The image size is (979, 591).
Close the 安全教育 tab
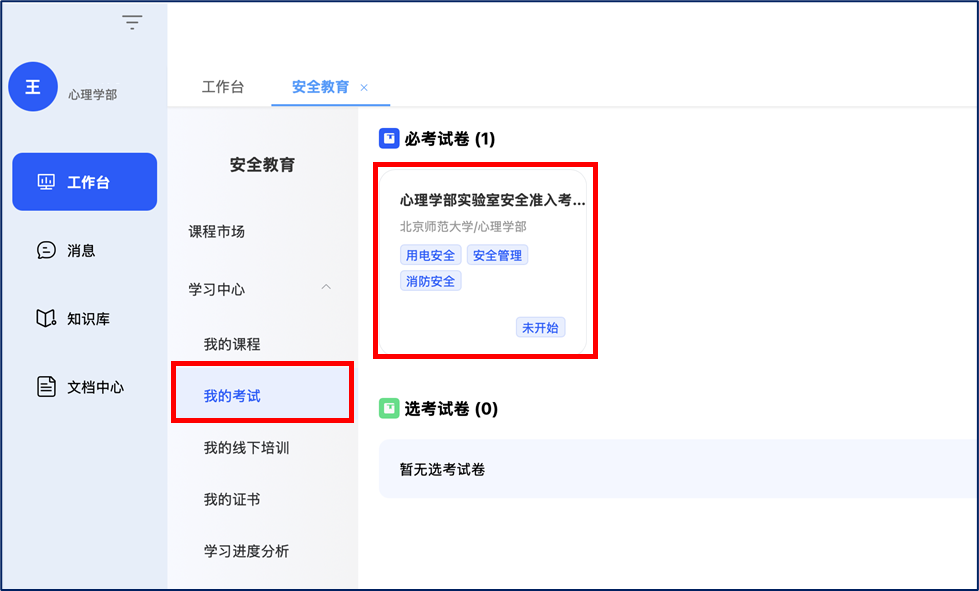364,88
